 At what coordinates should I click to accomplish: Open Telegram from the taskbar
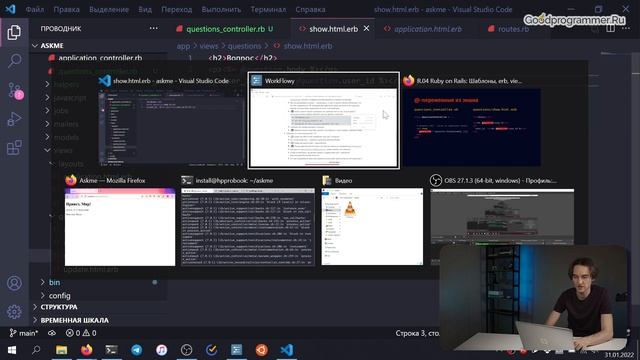(137, 350)
